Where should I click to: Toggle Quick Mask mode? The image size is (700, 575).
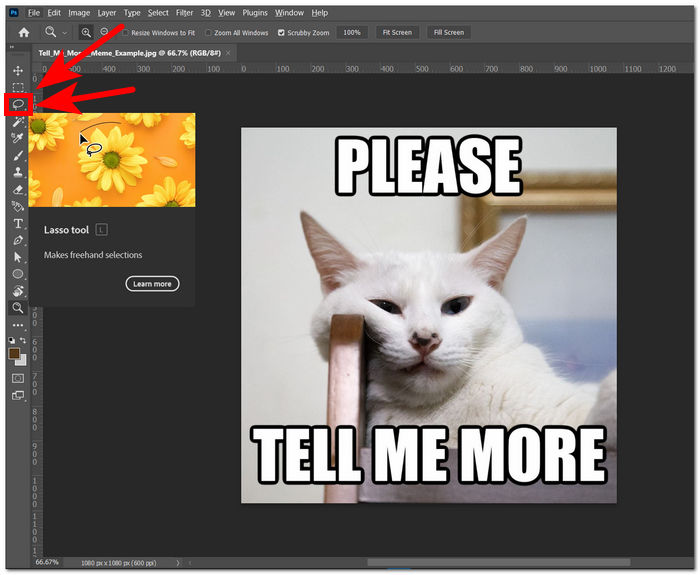pyautogui.click(x=18, y=379)
